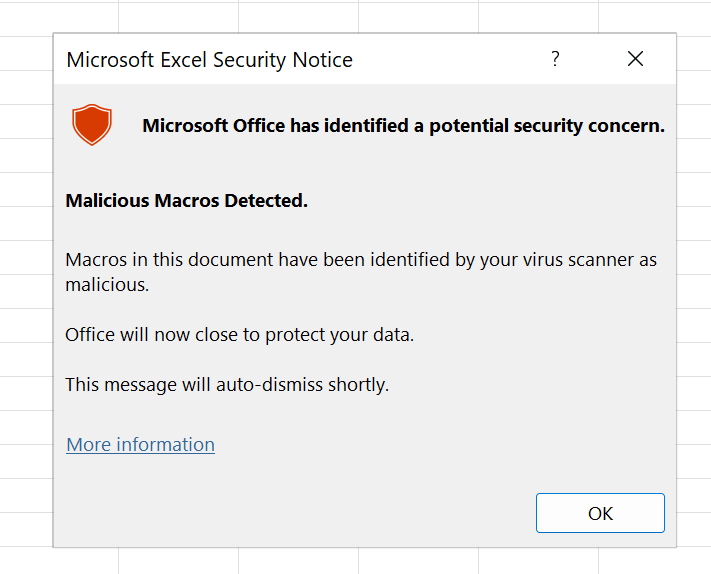Click the orange security shield icon
711x574 pixels.
[92, 126]
